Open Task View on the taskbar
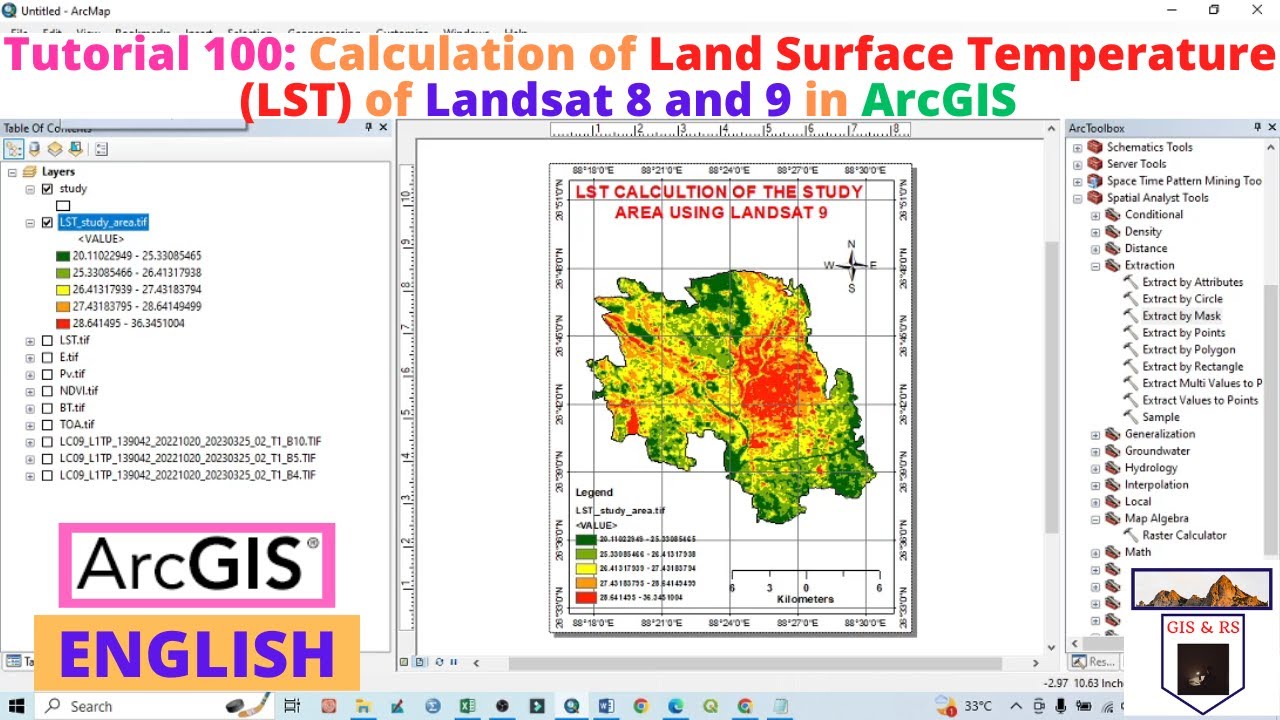 pos(293,706)
